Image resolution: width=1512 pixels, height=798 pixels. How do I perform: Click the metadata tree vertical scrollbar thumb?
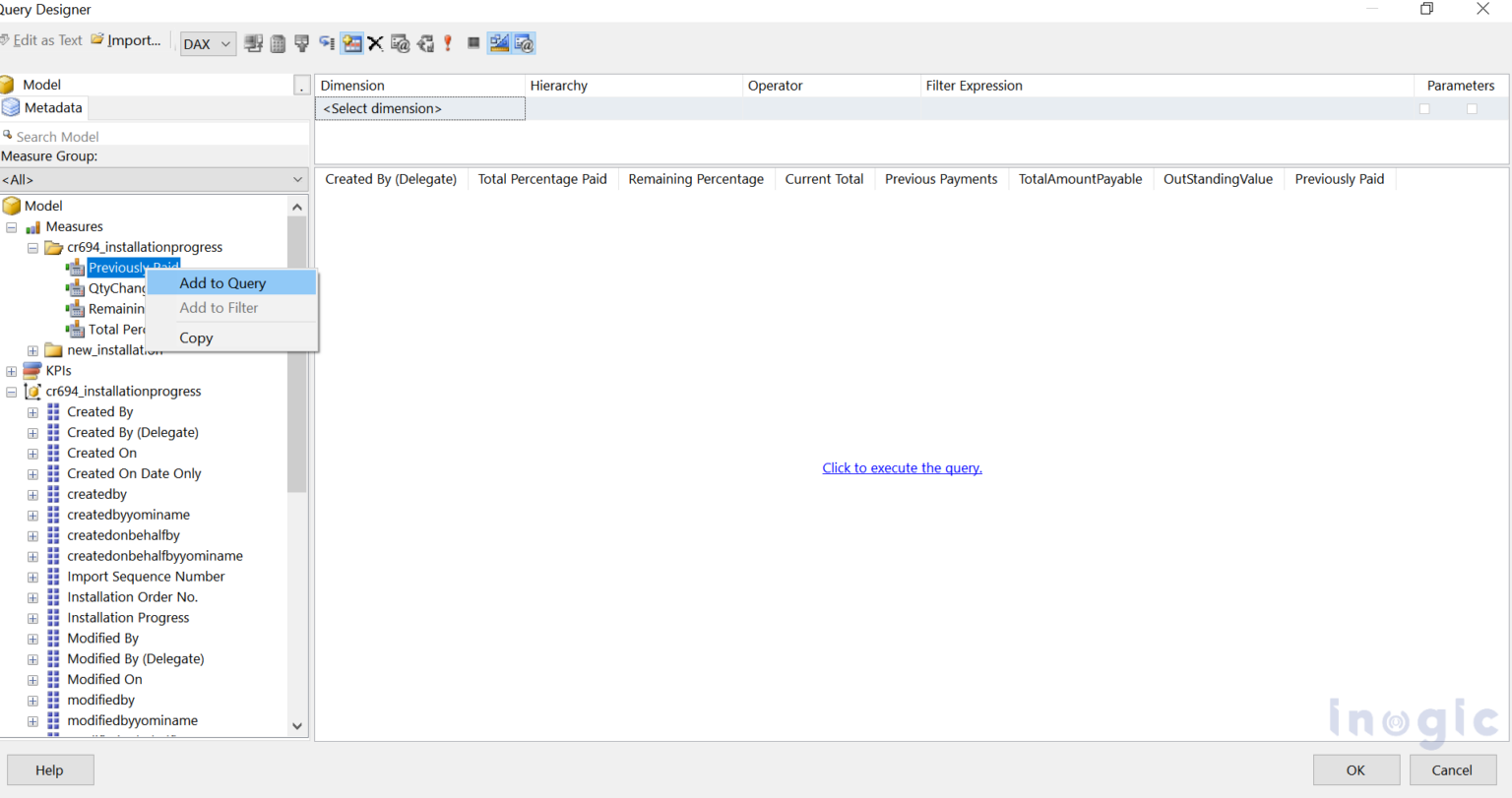pos(296,354)
